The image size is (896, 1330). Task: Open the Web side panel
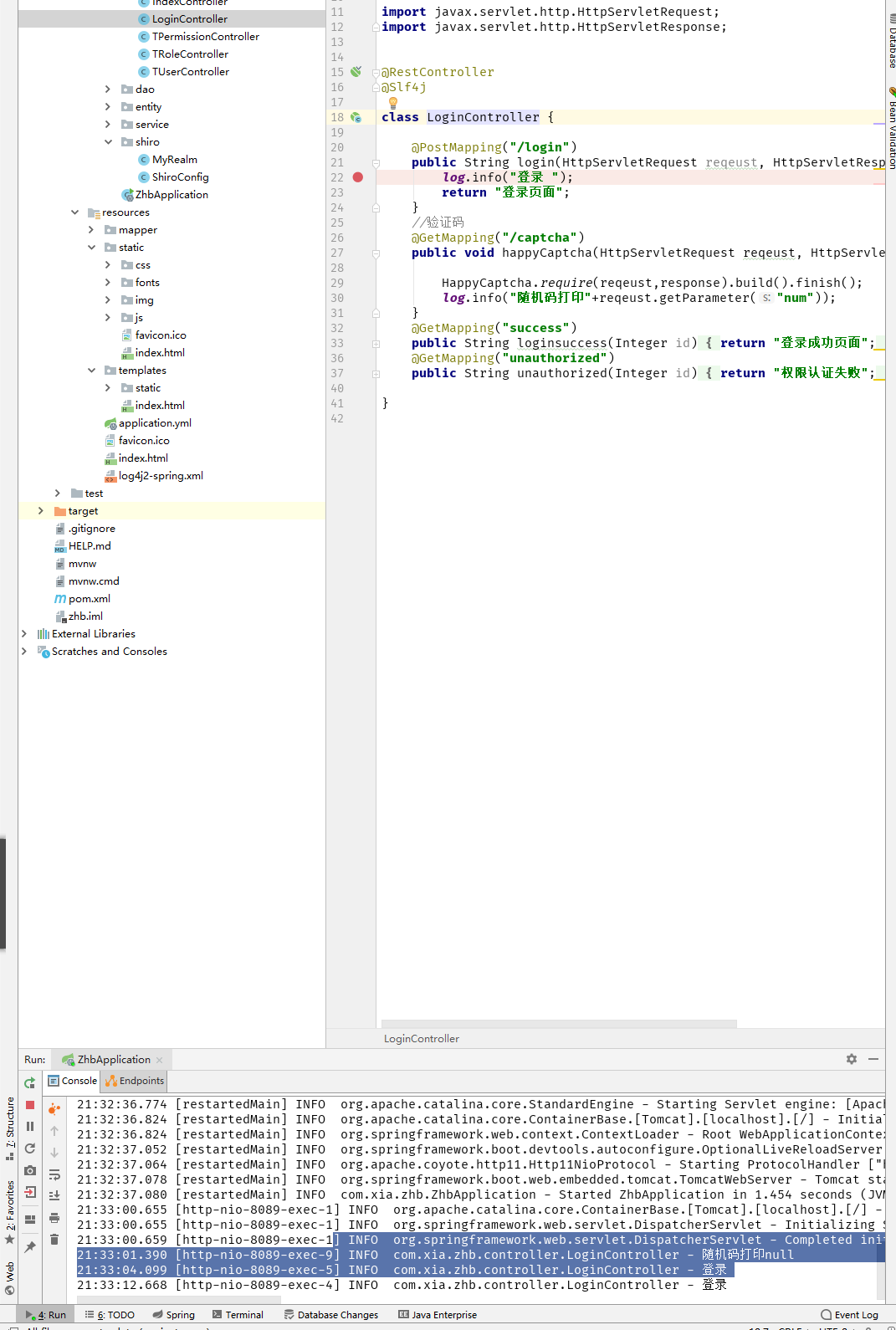click(x=9, y=1278)
